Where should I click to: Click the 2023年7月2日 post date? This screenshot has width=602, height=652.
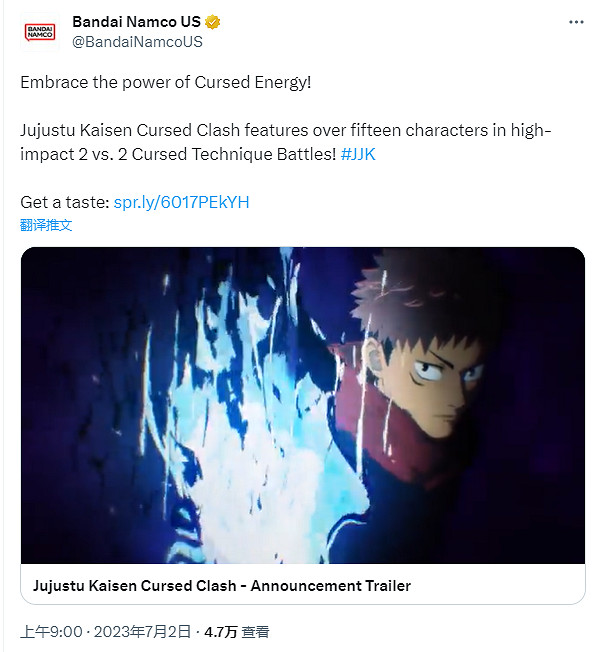143,632
